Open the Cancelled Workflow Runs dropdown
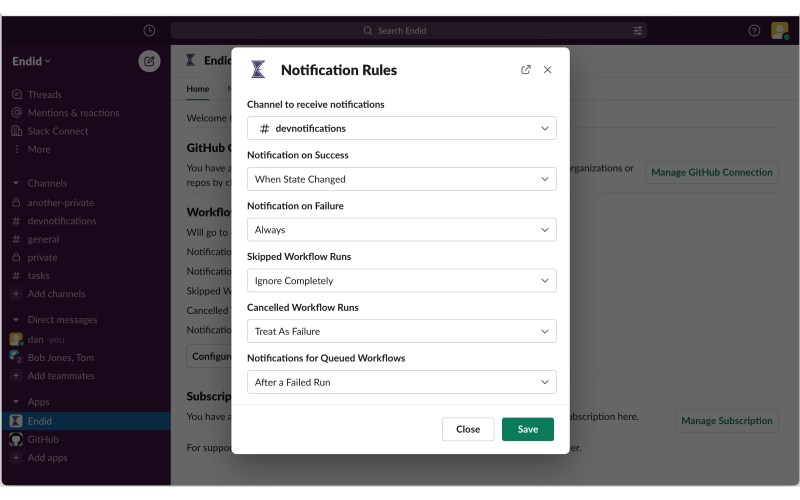The width and height of the screenshot is (800, 500). point(402,332)
